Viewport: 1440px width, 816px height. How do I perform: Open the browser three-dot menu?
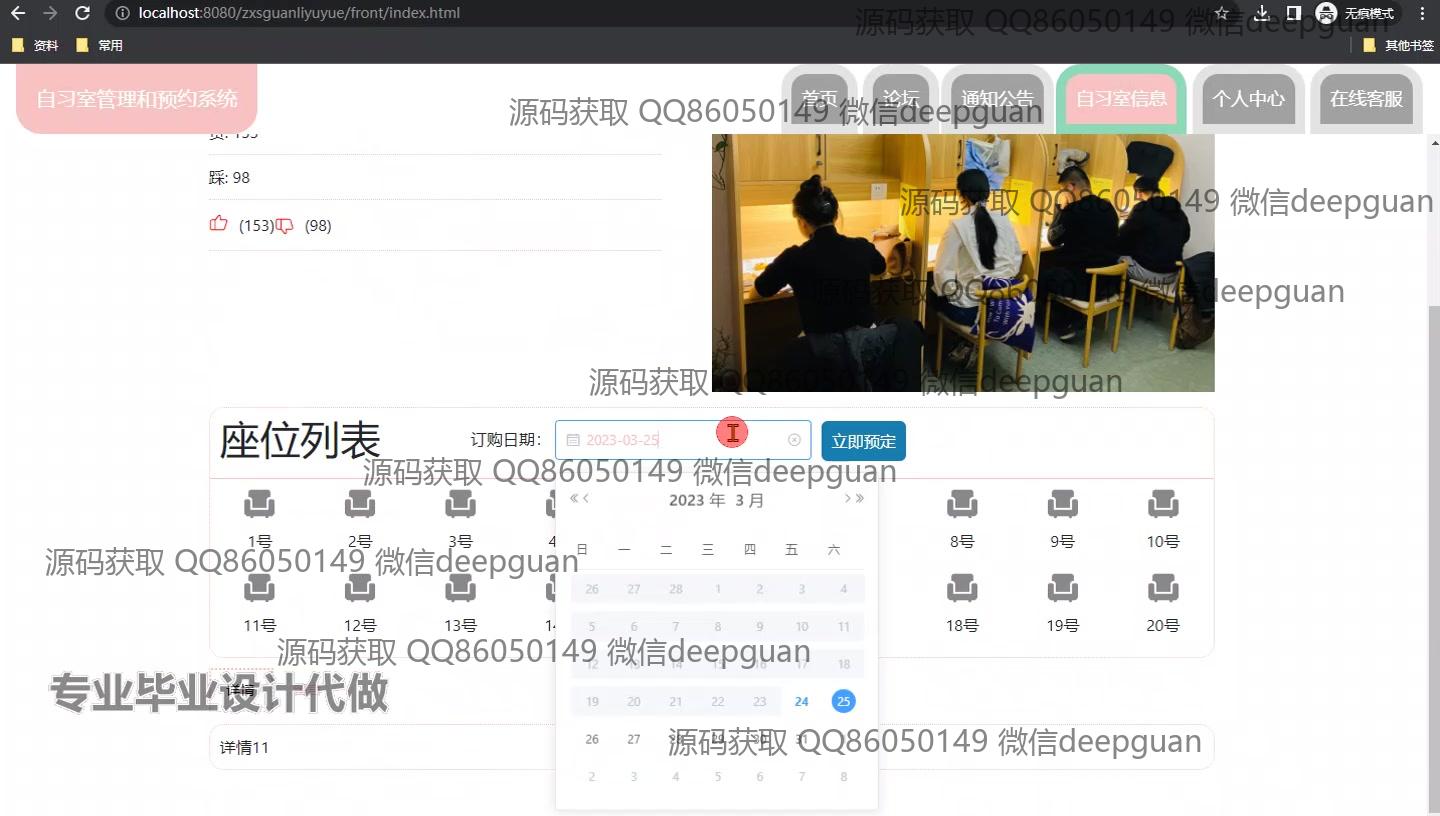pos(1422,13)
